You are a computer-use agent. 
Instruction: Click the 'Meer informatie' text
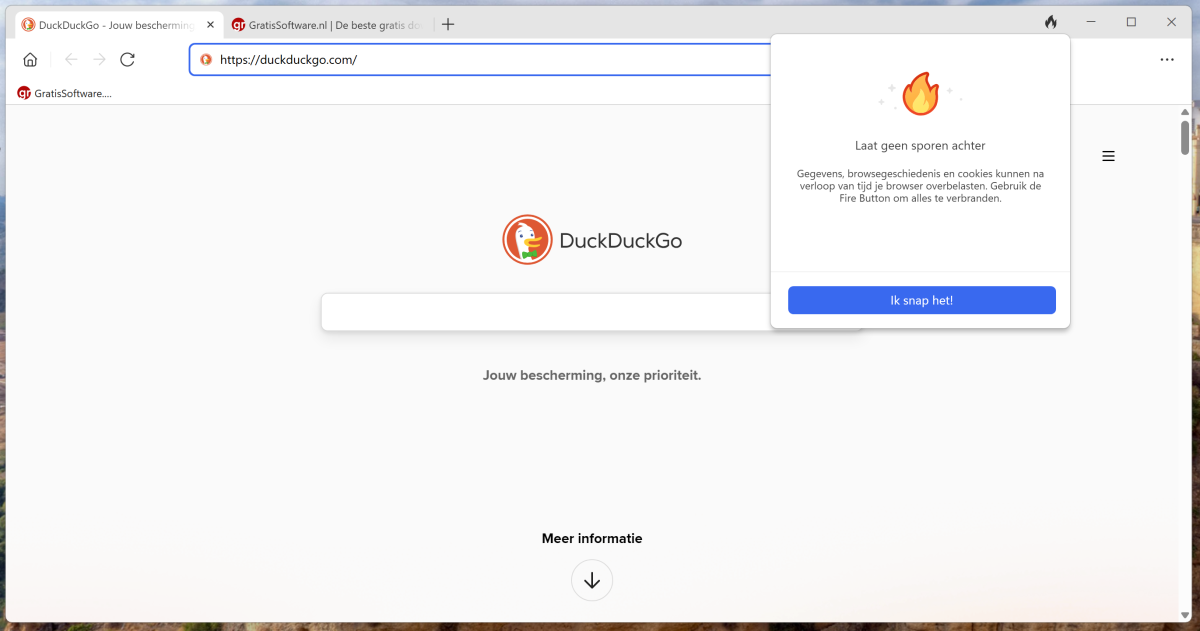tap(592, 538)
